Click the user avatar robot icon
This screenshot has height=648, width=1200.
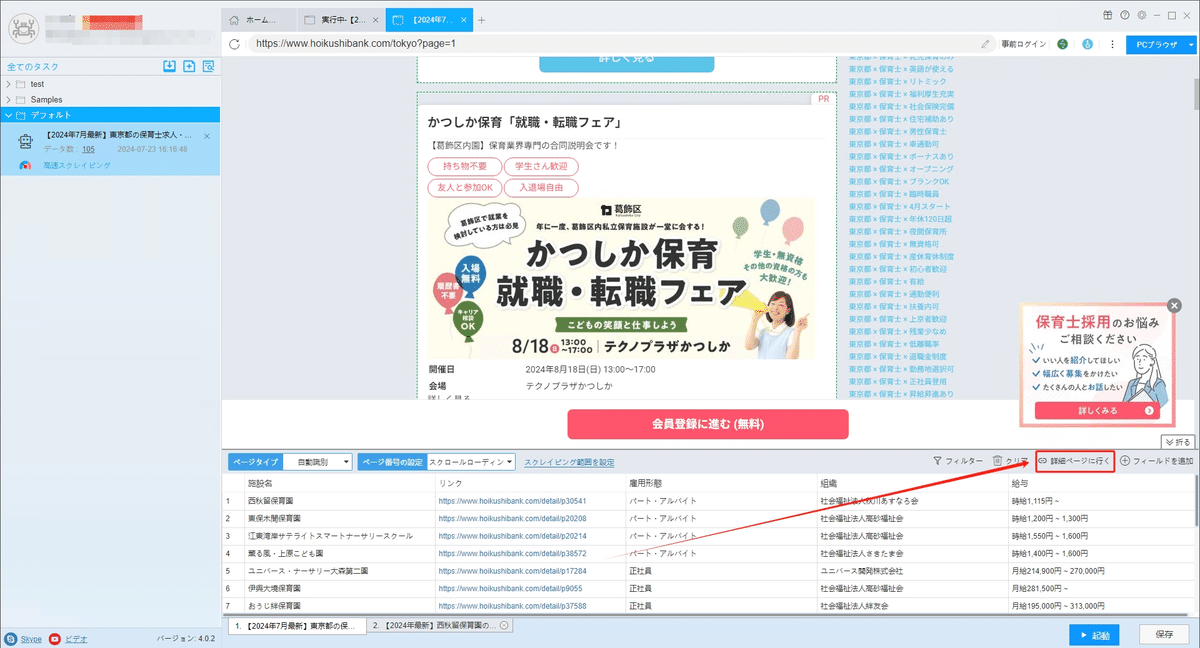coord(23,28)
